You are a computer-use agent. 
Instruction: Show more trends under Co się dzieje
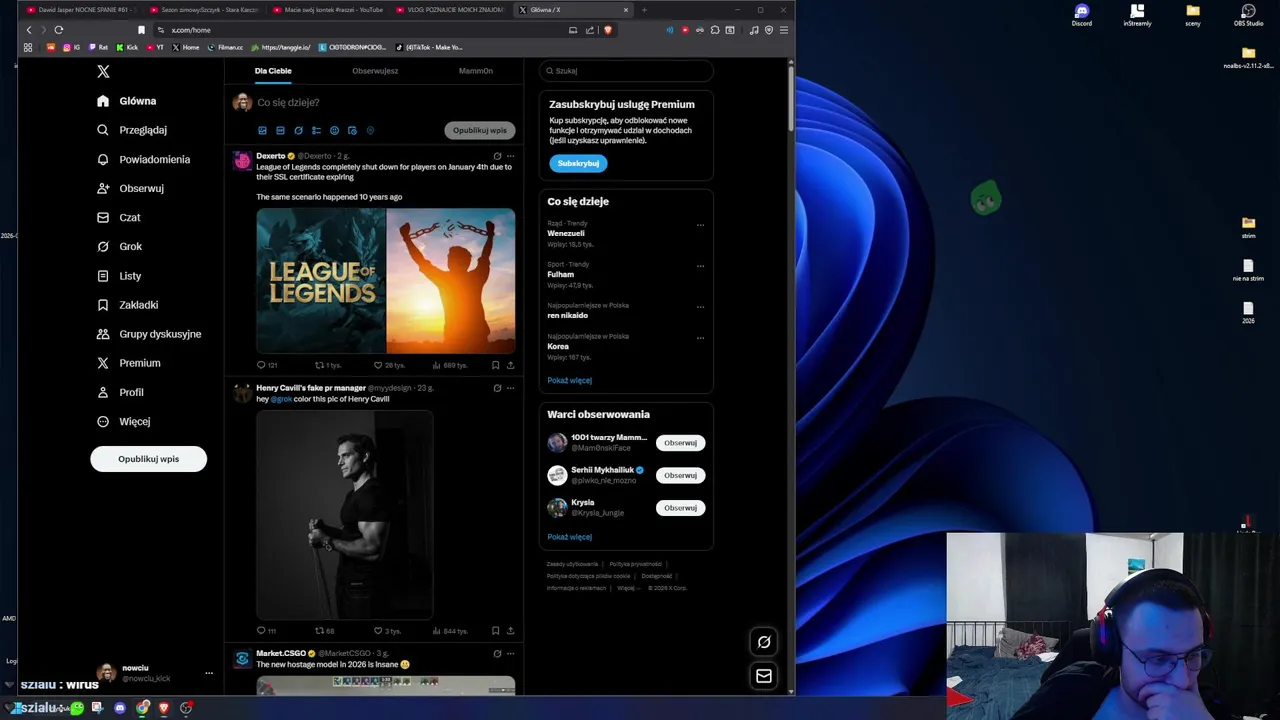click(x=570, y=380)
